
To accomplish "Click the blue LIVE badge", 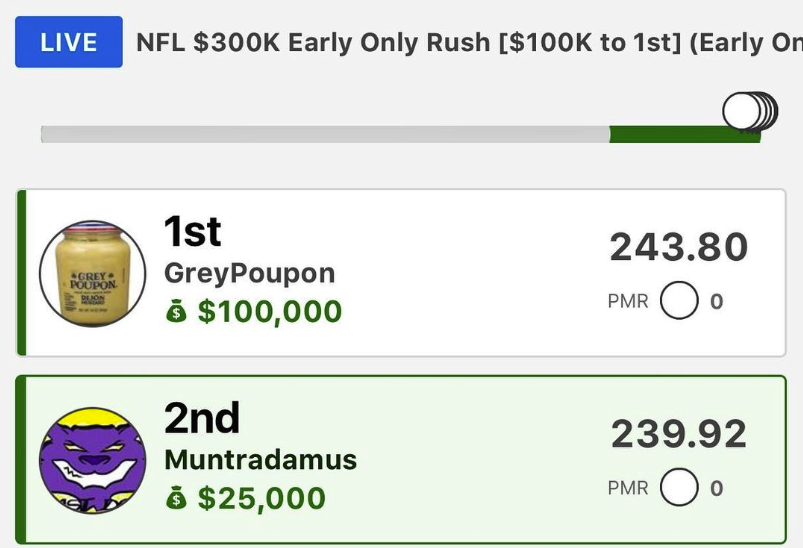I will 69,42.
